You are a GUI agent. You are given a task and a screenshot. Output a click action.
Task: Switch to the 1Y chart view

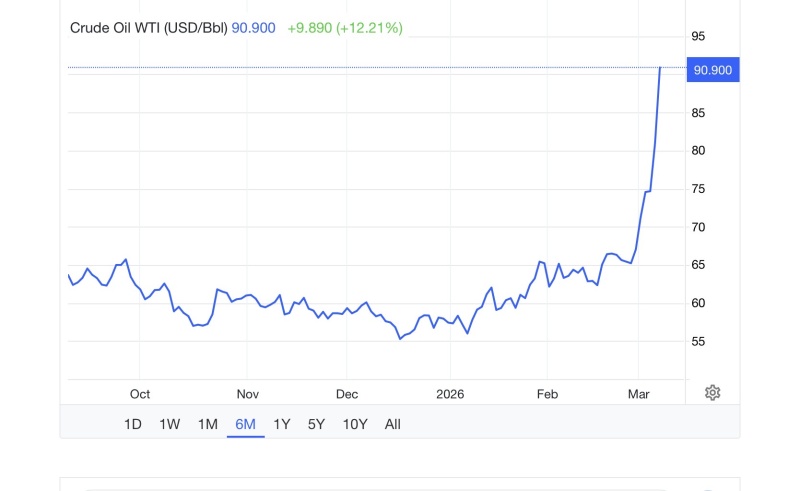[282, 424]
